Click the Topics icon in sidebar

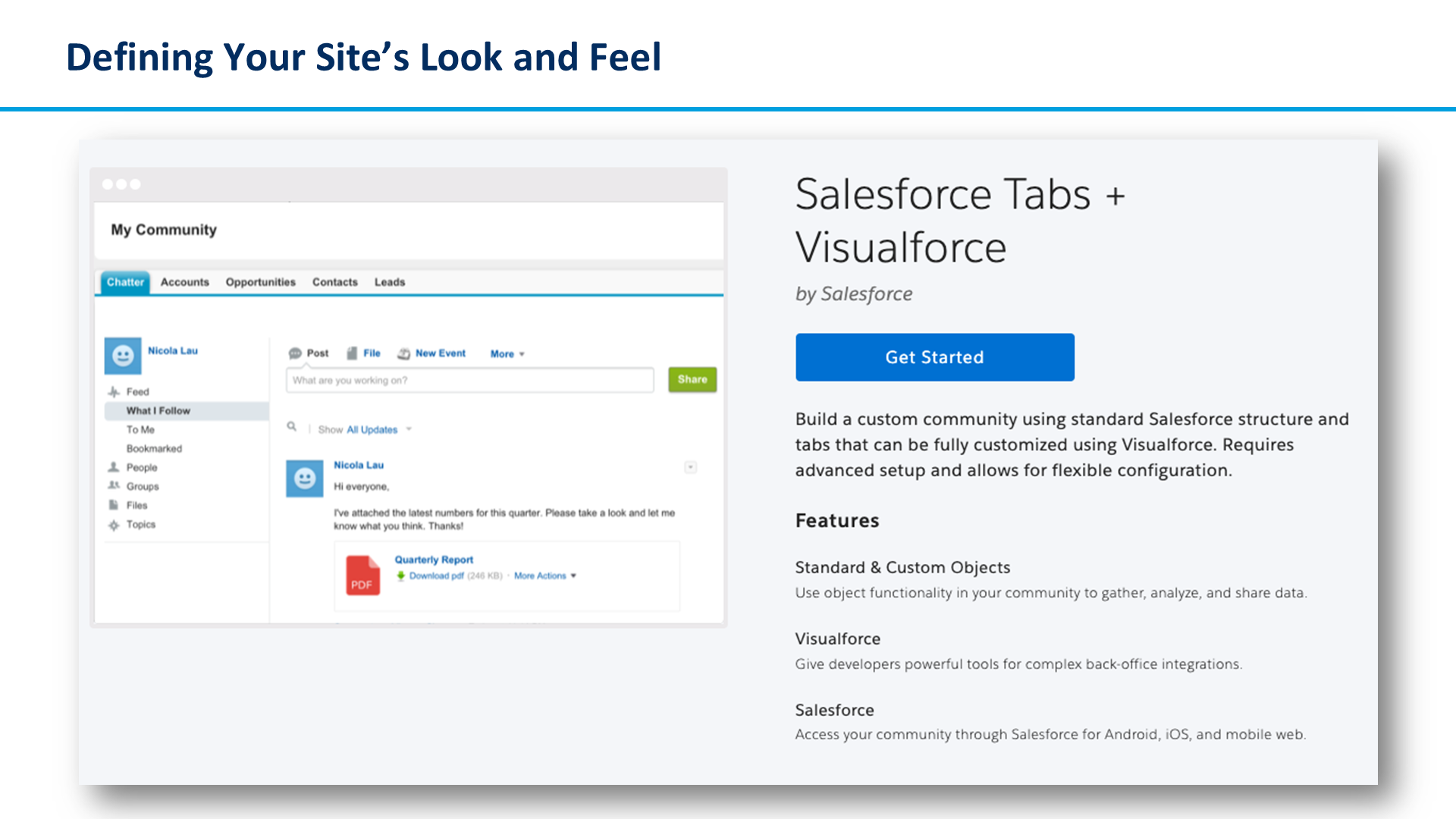114,525
